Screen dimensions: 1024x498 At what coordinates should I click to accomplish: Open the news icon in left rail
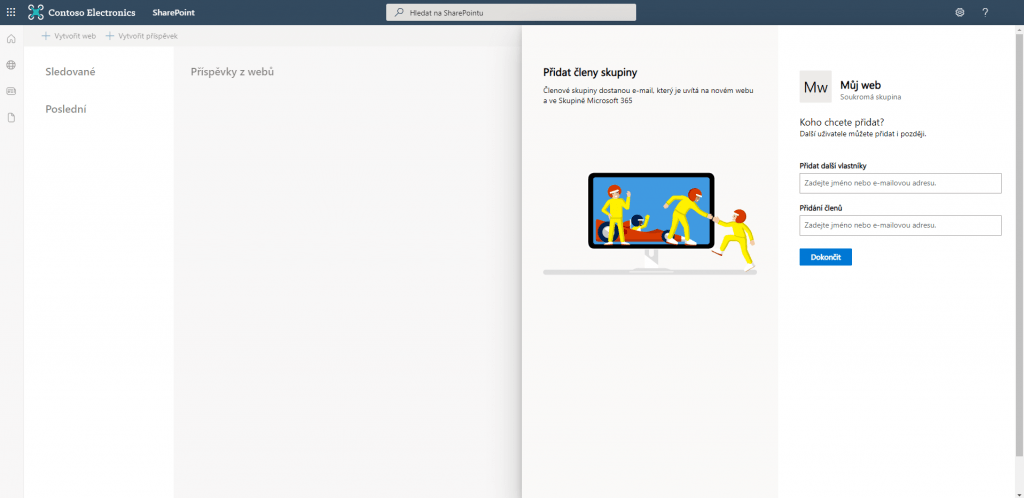11,91
